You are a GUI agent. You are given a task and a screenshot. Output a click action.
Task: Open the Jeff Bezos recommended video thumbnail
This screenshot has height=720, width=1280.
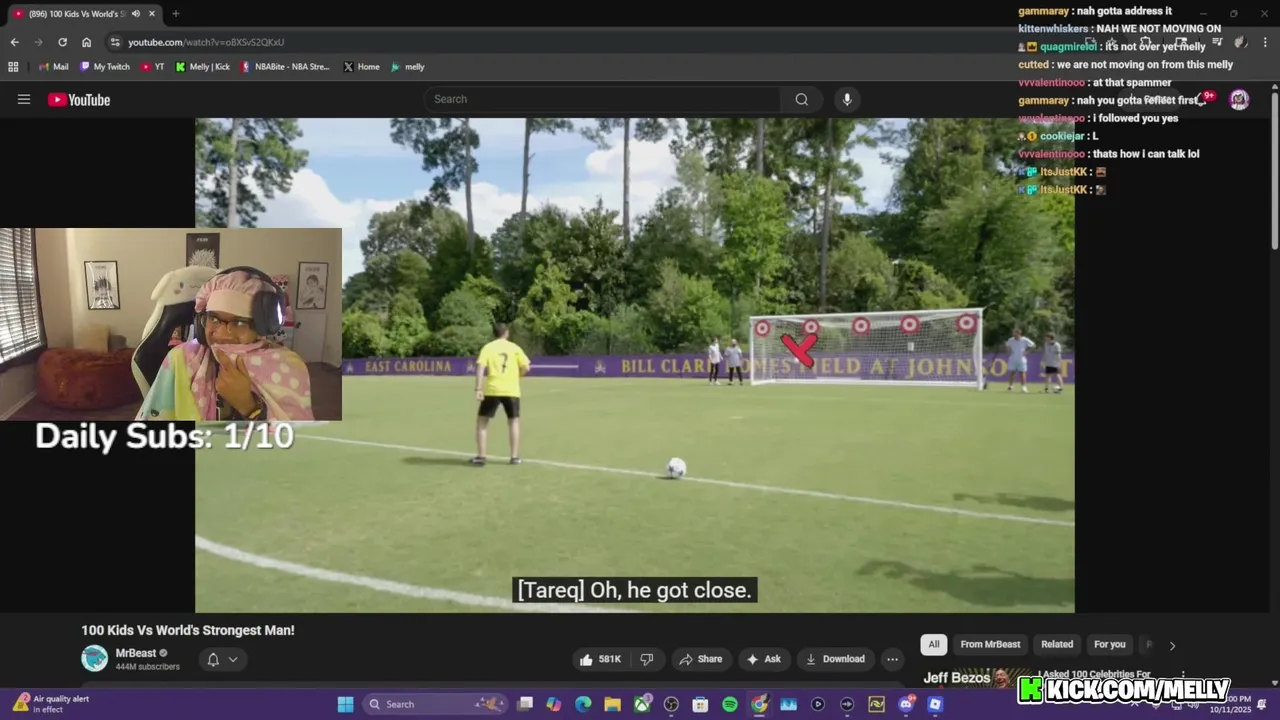pos(975,678)
